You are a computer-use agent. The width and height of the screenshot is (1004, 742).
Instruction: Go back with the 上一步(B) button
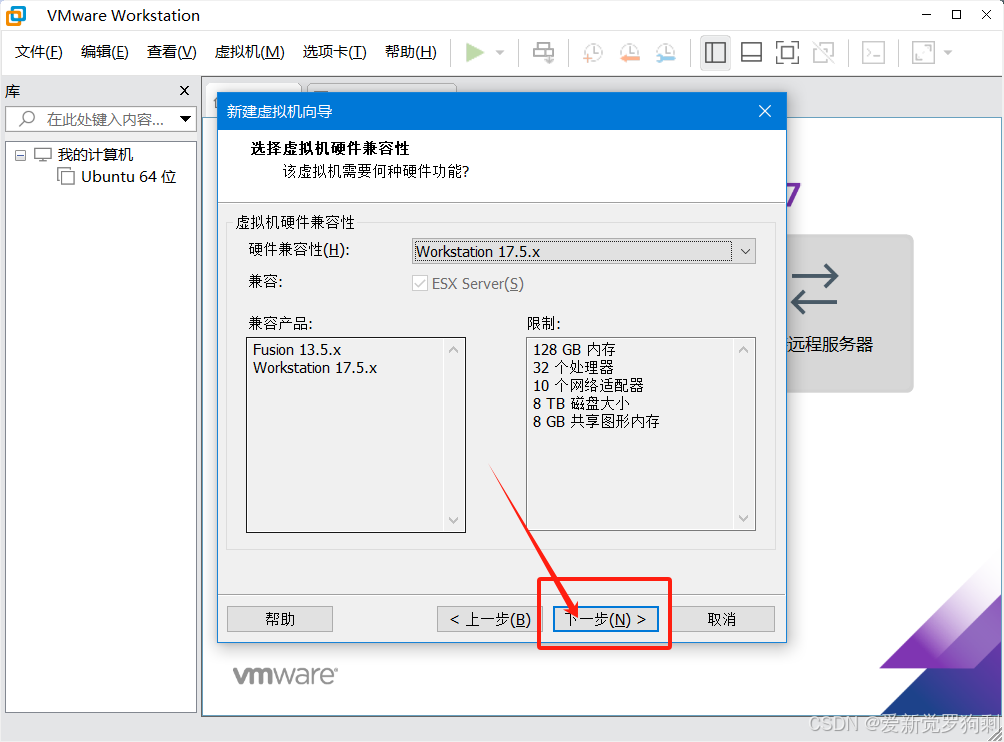[490, 619]
